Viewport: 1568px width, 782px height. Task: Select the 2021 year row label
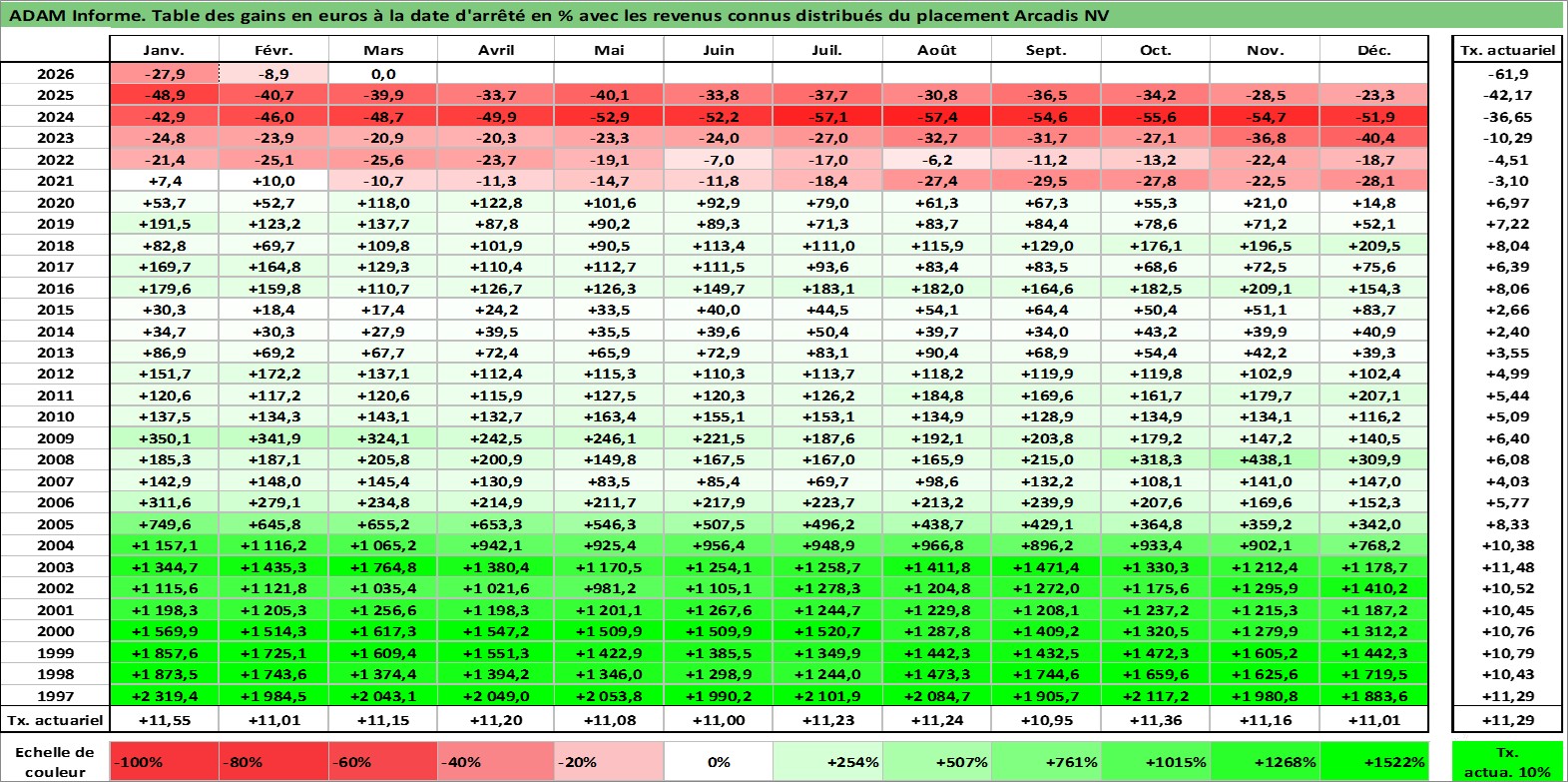pos(55,181)
